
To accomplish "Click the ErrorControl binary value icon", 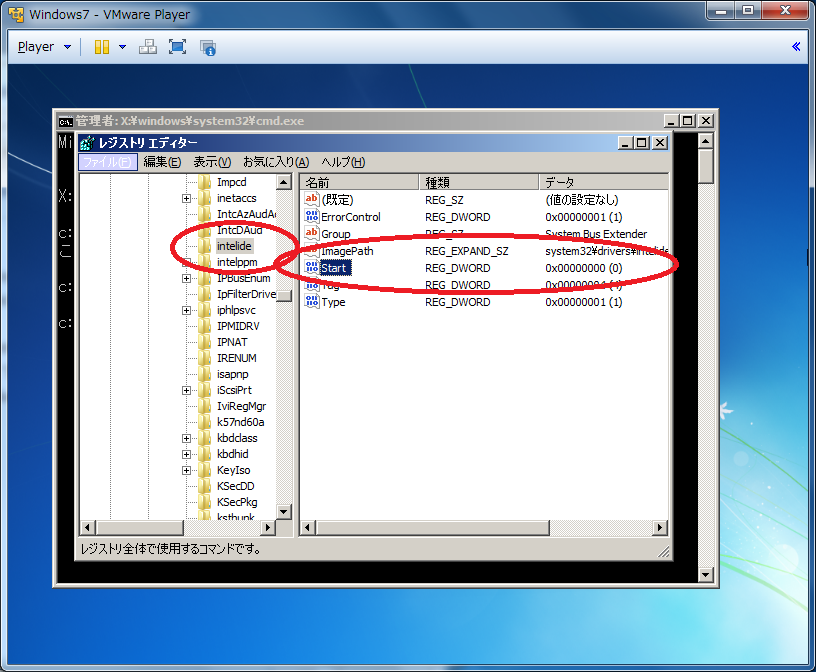I will click(312, 217).
